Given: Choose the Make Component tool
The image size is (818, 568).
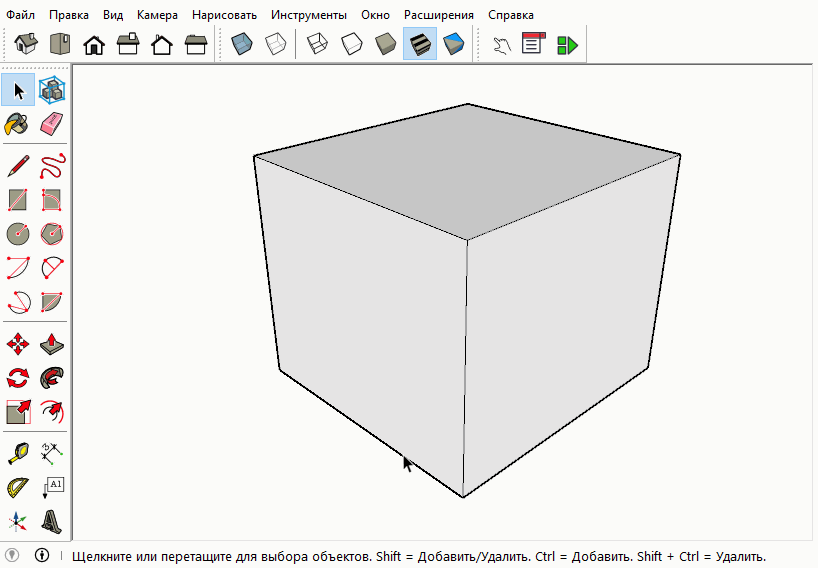Looking at the screenshot, I should [52, 90].
